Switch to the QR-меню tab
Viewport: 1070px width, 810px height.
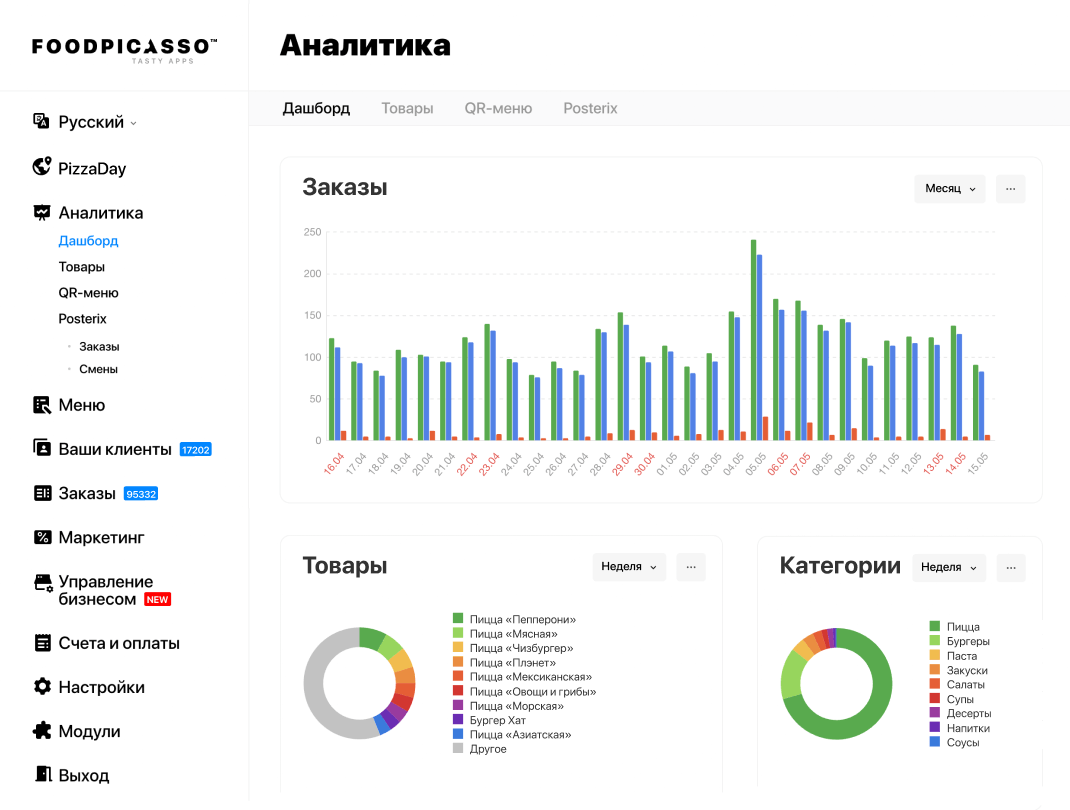[498, 108]
